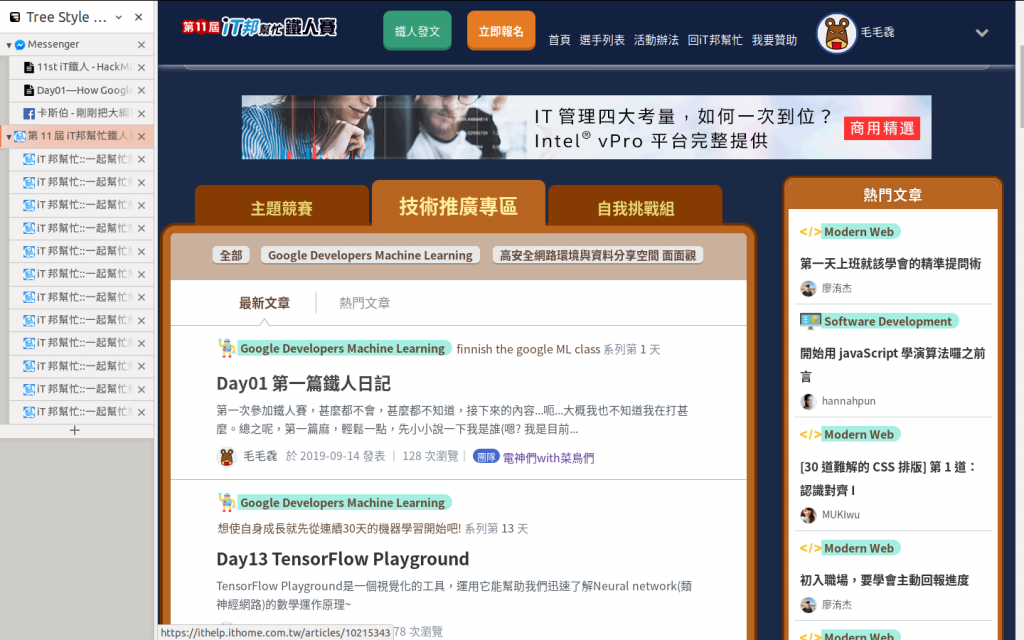The height and width of the screenshot is (640, 1024).
Task: Collapse the 第 11 屆 iT邦幫忙鐵人 tab tree
Action: tap(8, 136)
